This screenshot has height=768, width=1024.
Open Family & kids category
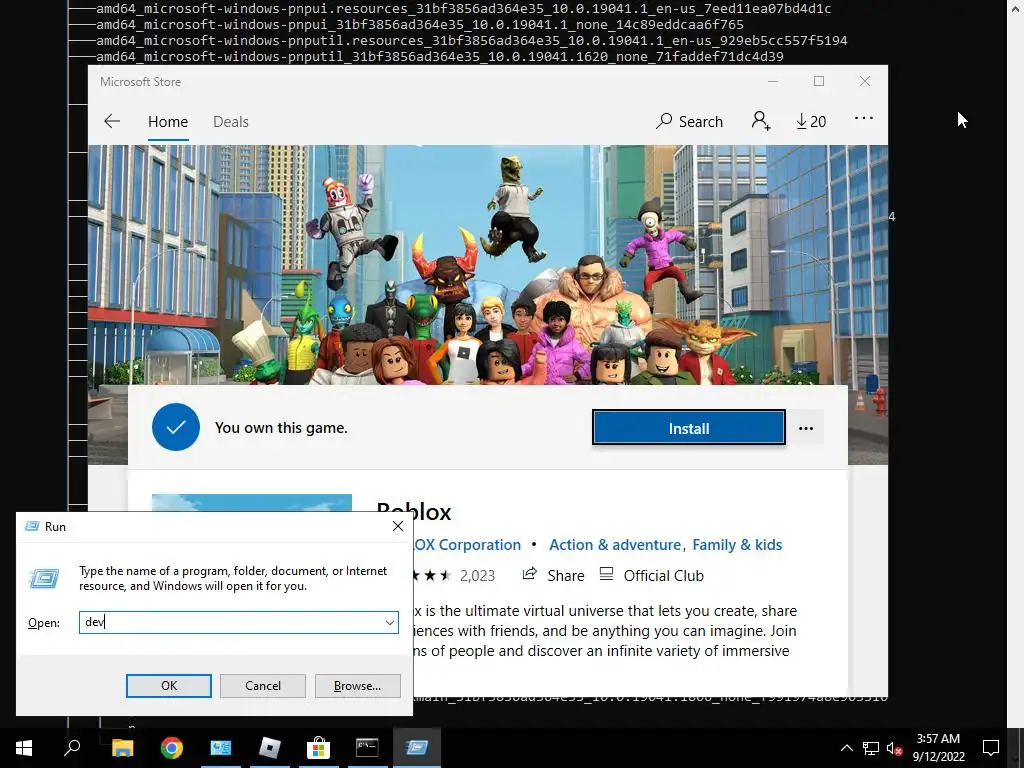737,545
